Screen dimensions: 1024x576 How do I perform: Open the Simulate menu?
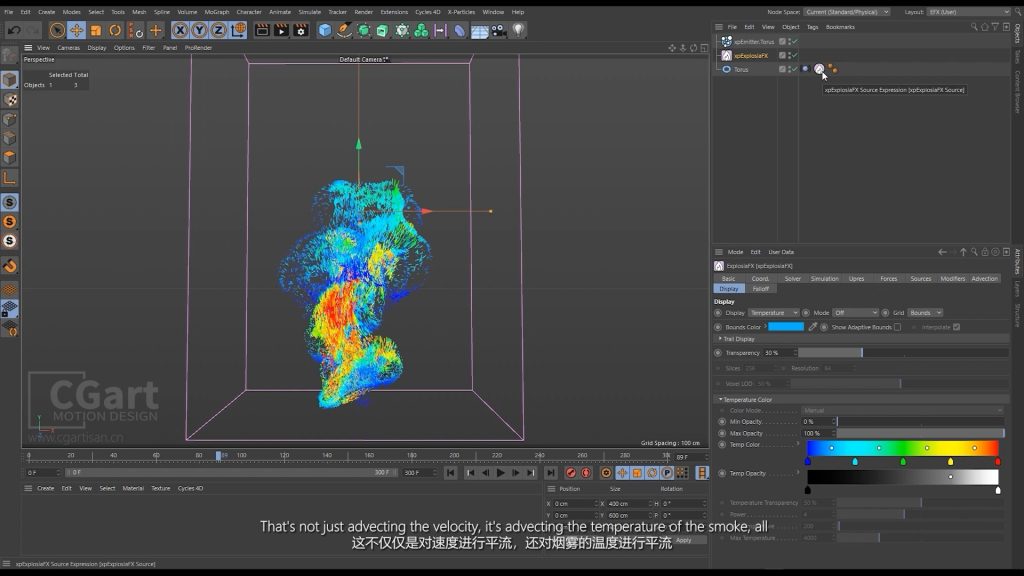[310, 12]
